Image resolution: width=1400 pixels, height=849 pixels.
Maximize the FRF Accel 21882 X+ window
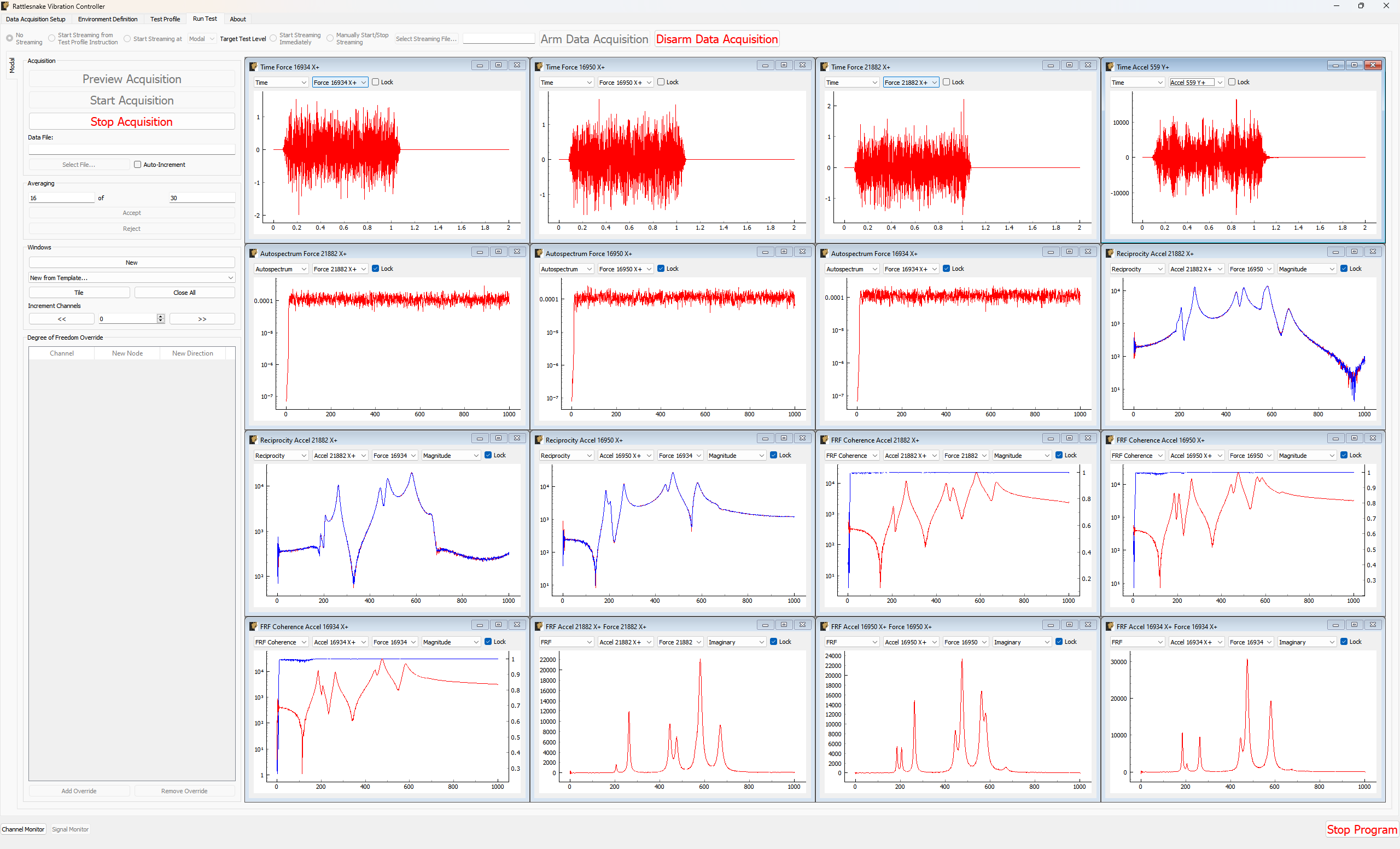tap(784, 625)
